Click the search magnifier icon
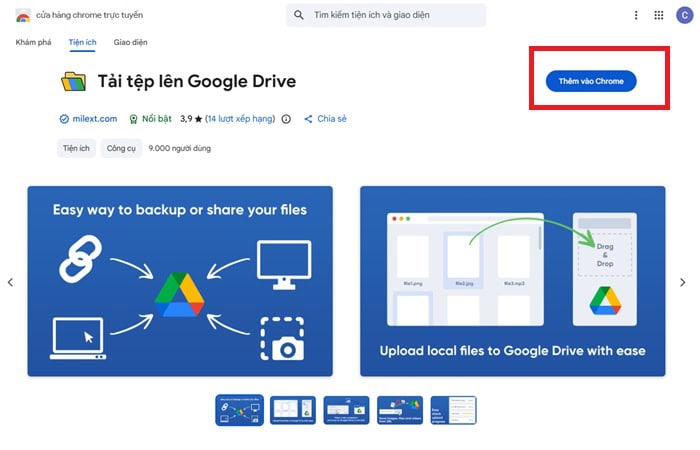700x450 pixels. click(x=299, y=15)
